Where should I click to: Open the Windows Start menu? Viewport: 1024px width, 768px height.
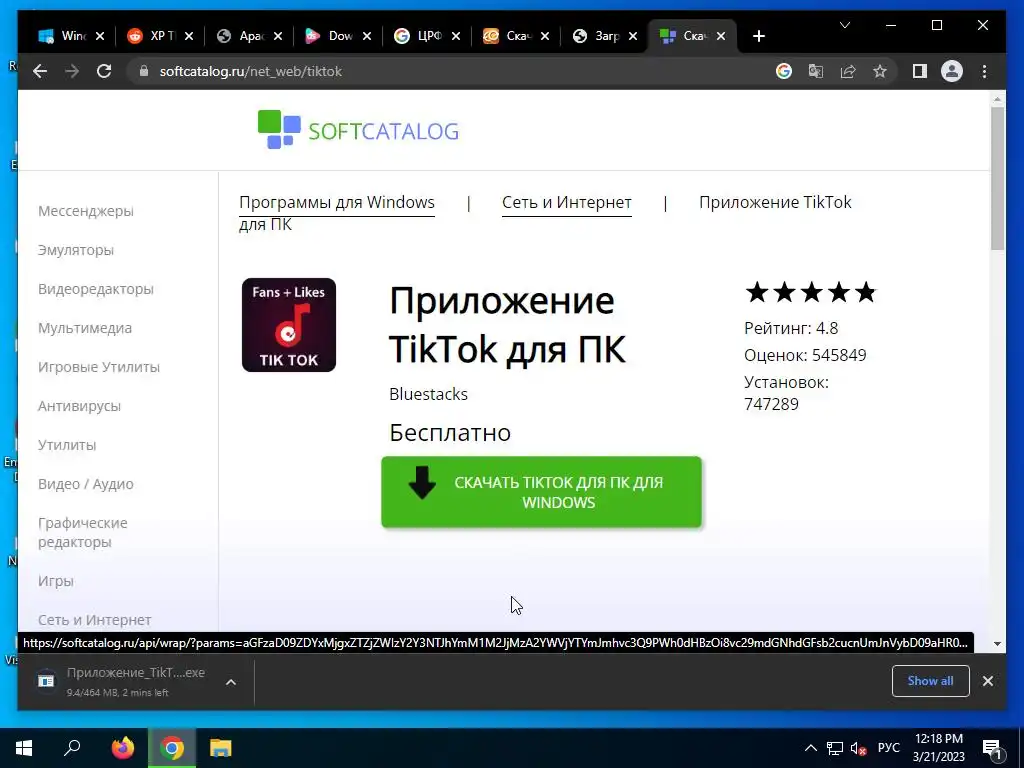point(24,748)
